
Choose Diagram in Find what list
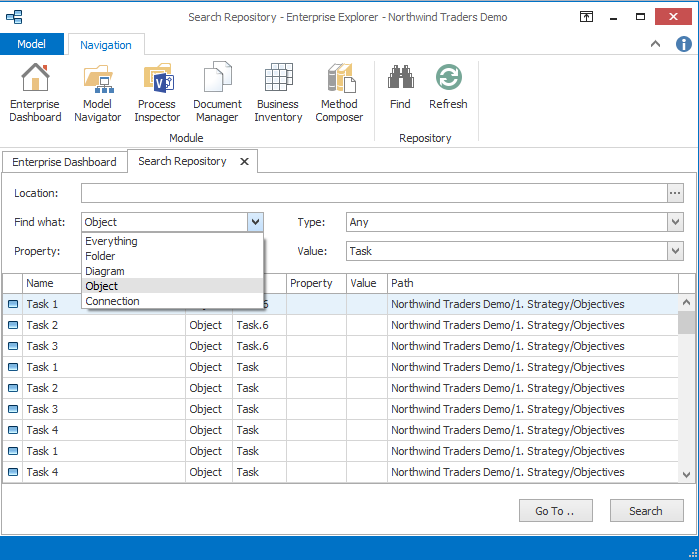pyautogui.click(x=173, y=271)
